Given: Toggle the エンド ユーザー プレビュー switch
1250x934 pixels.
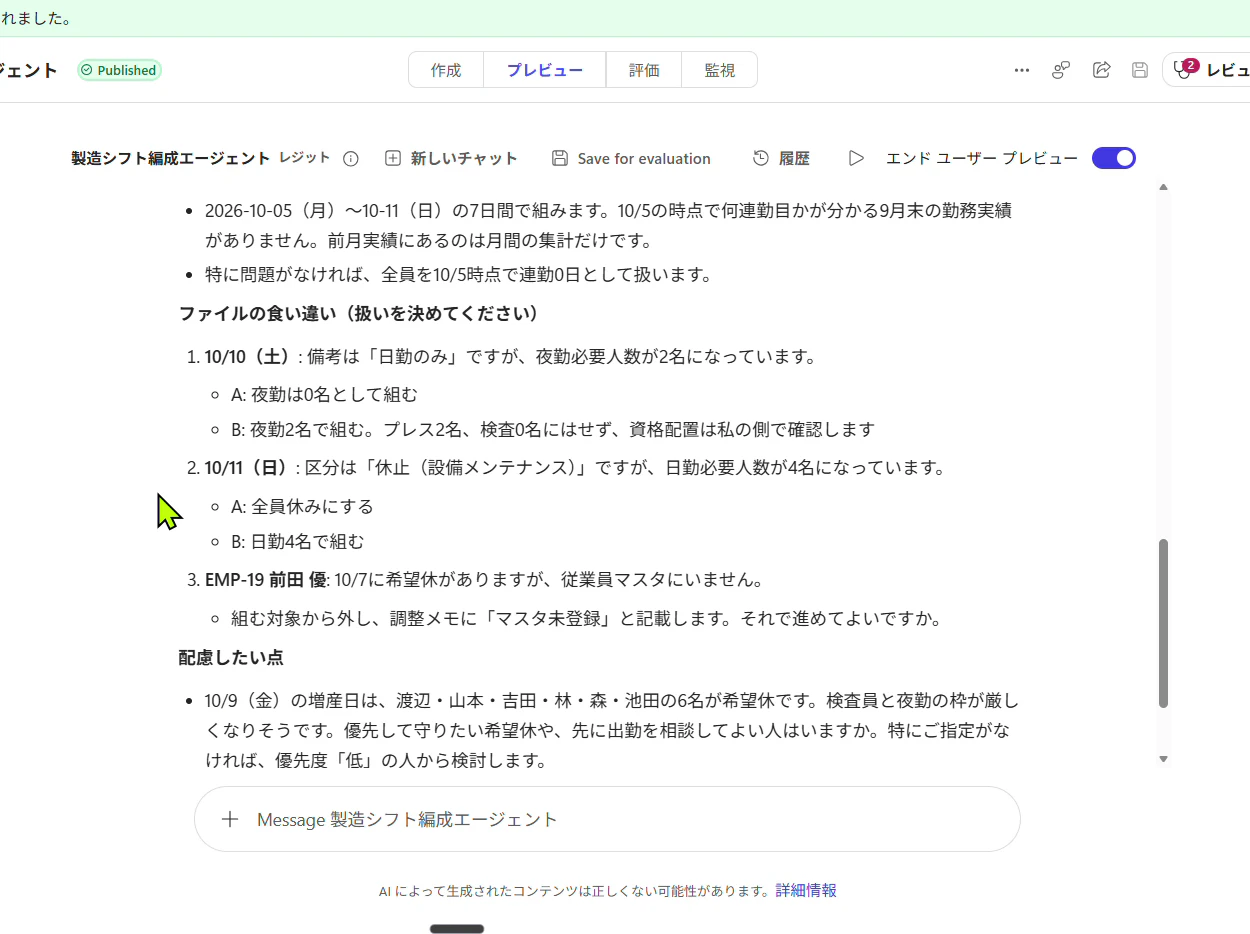Looking at the screenshot, I should (x=1114, y=158).
